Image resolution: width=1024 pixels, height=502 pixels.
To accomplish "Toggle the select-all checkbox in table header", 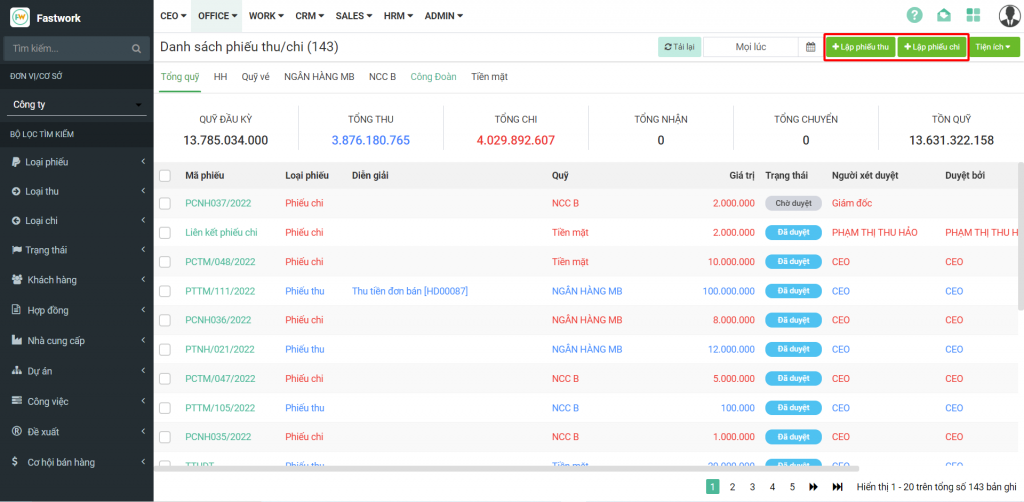I will [165, 176].
